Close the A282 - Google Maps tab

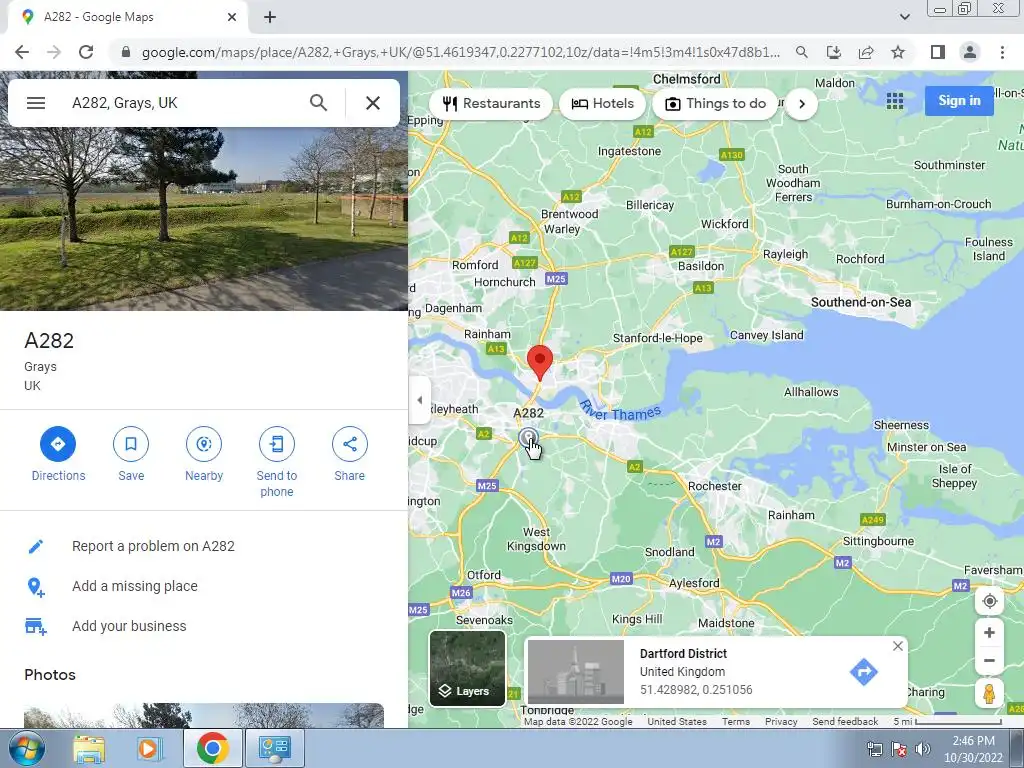coord(232,17)
